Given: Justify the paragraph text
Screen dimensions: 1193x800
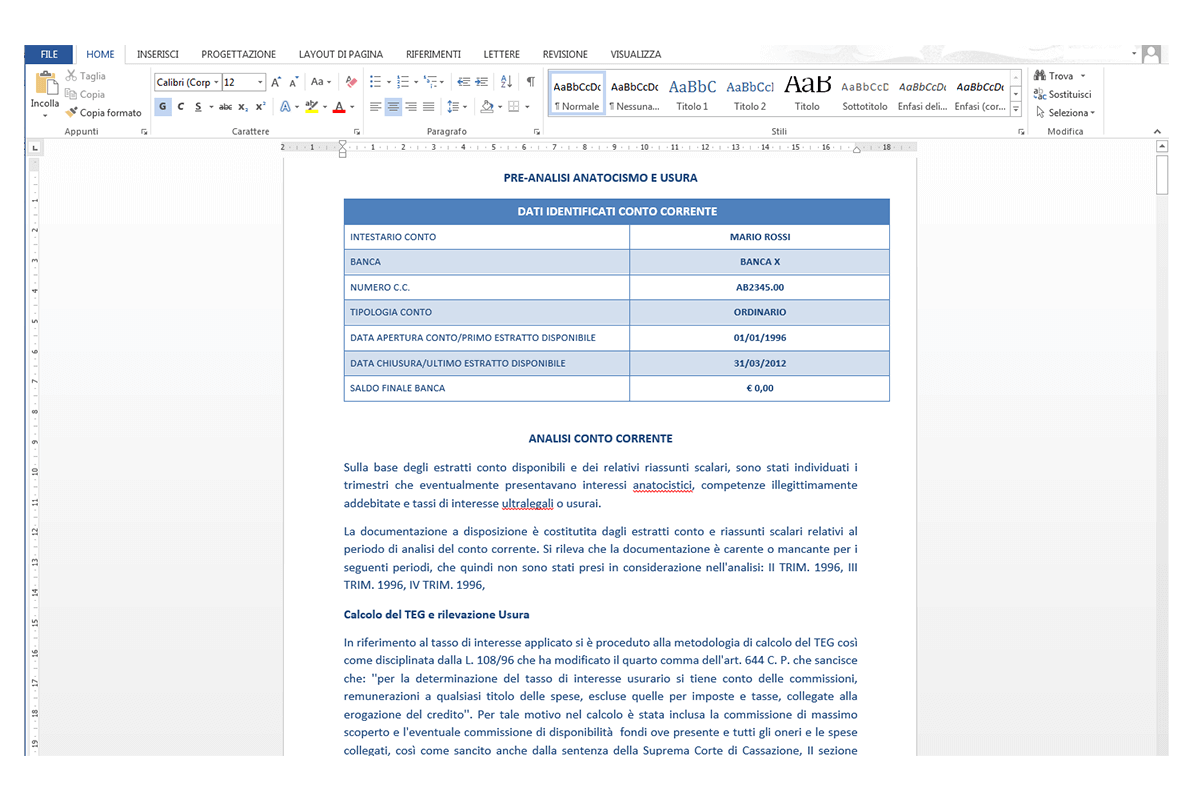Looking at the screenshot, I should pos(428,107).
